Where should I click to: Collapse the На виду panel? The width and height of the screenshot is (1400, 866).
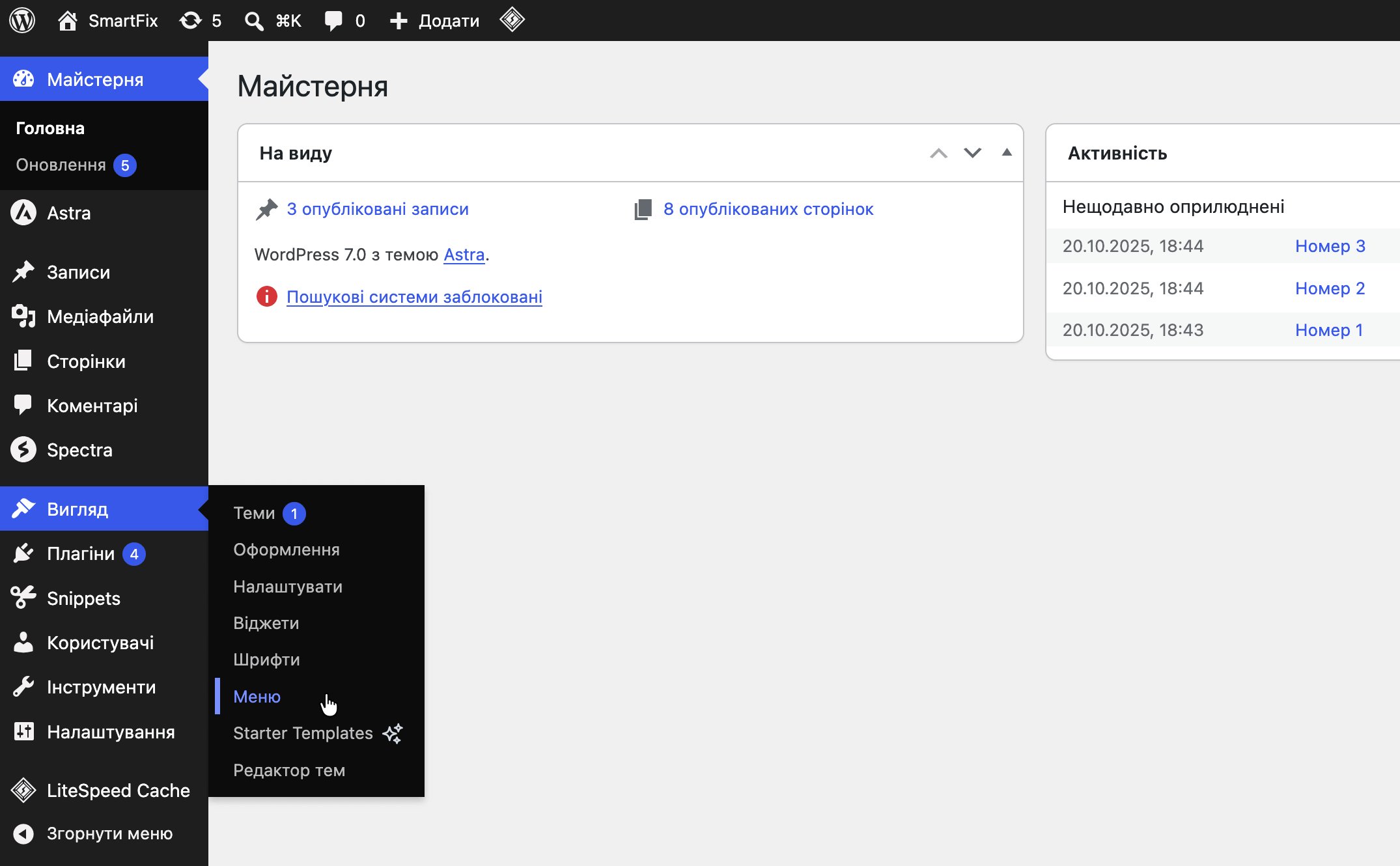(1007, 152)
